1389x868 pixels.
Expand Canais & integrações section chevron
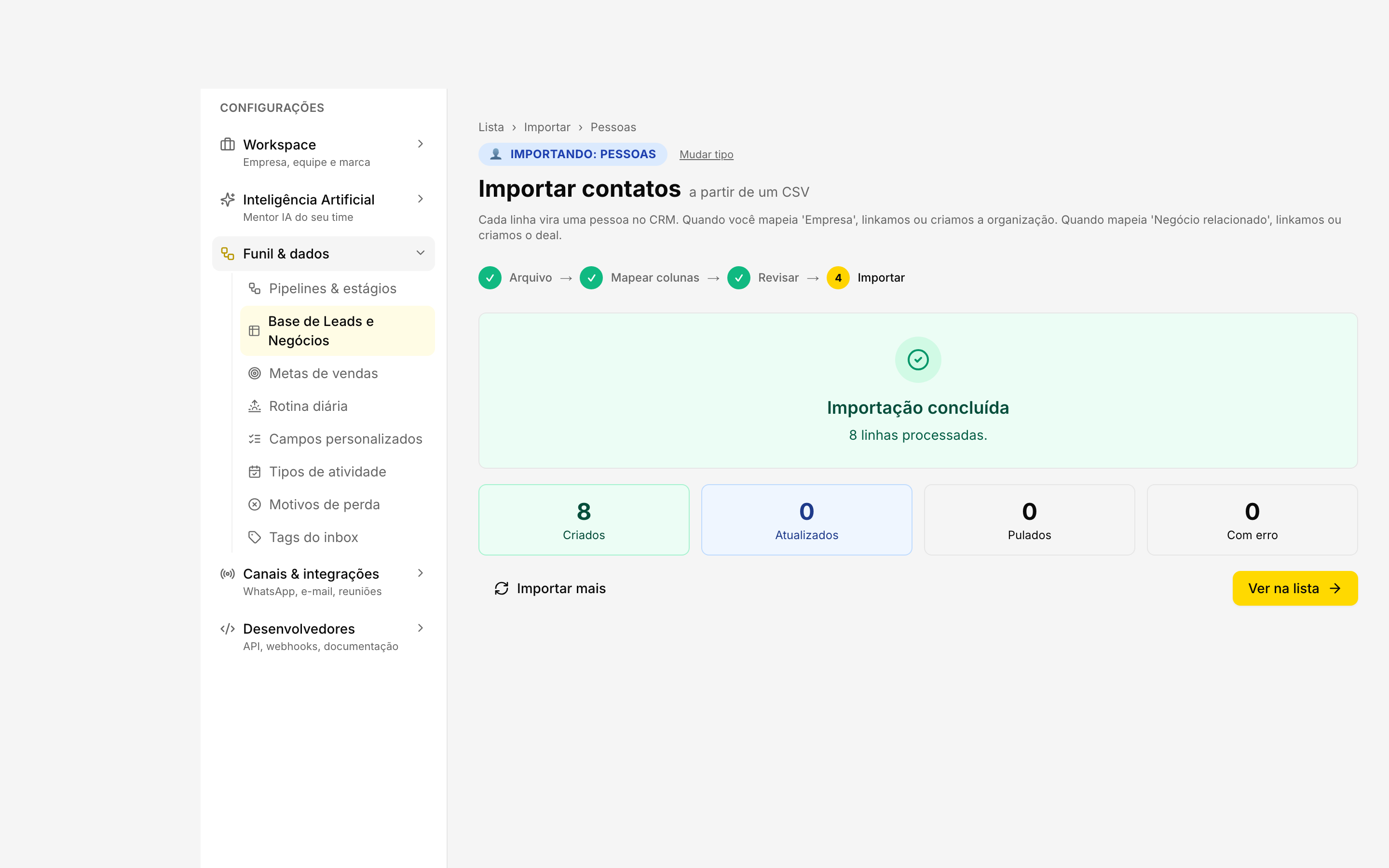421,573
